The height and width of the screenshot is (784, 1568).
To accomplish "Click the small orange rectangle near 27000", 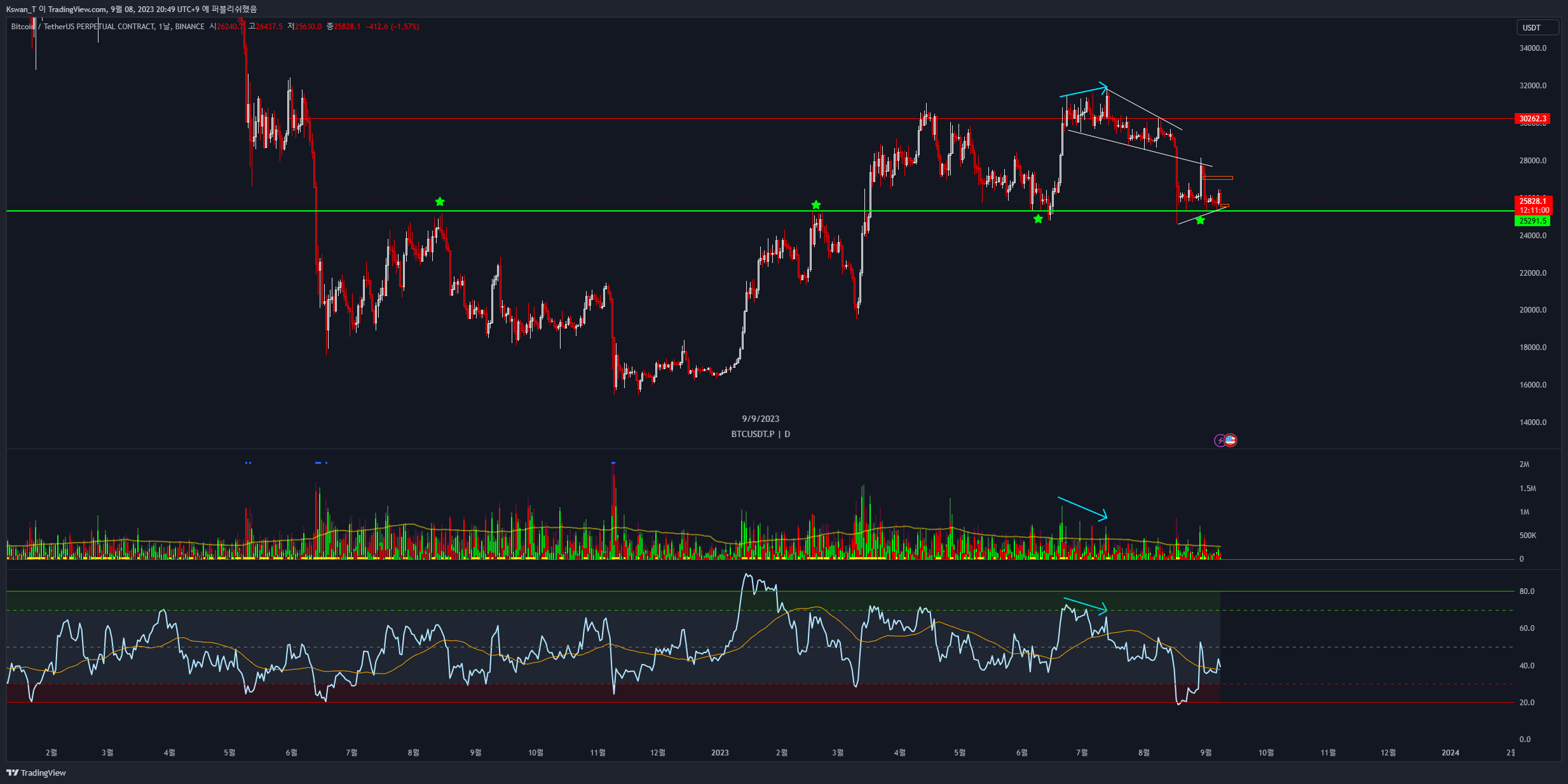I will pyautogui.click(x=1218, y=178).
